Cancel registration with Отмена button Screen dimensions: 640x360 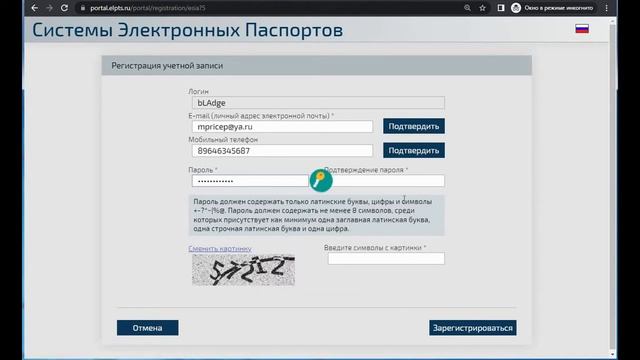click(x=148, y=328)
